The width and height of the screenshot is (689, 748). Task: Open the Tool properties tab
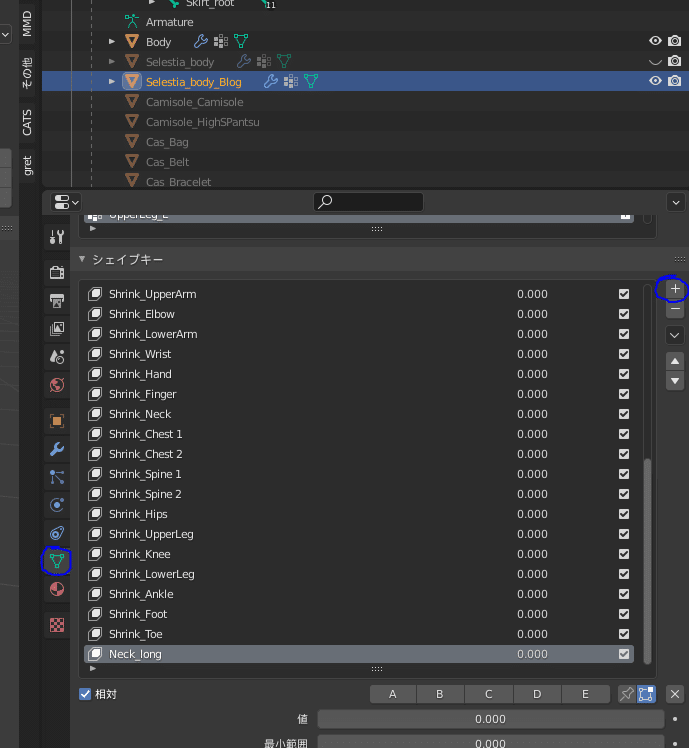pos(57,237)
